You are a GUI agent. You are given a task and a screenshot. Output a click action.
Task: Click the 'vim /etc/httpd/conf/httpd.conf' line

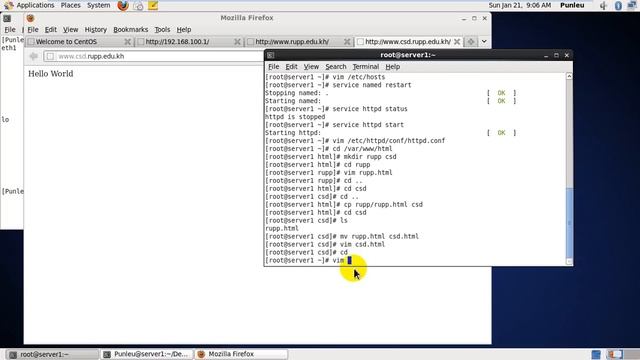pyautogui.click(x=355, y=141)
